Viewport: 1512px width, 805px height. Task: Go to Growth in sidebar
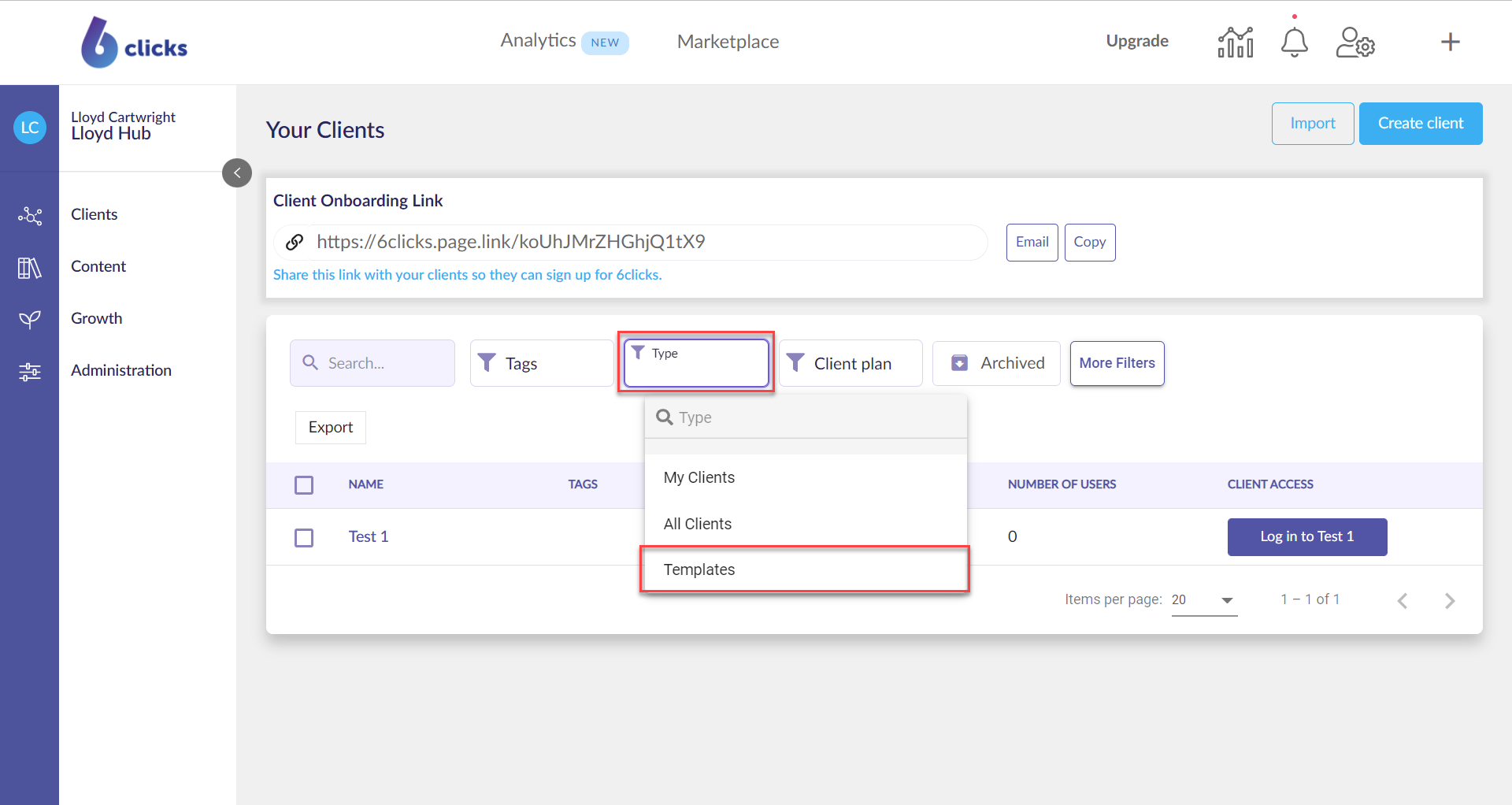(x=97, y=318)
